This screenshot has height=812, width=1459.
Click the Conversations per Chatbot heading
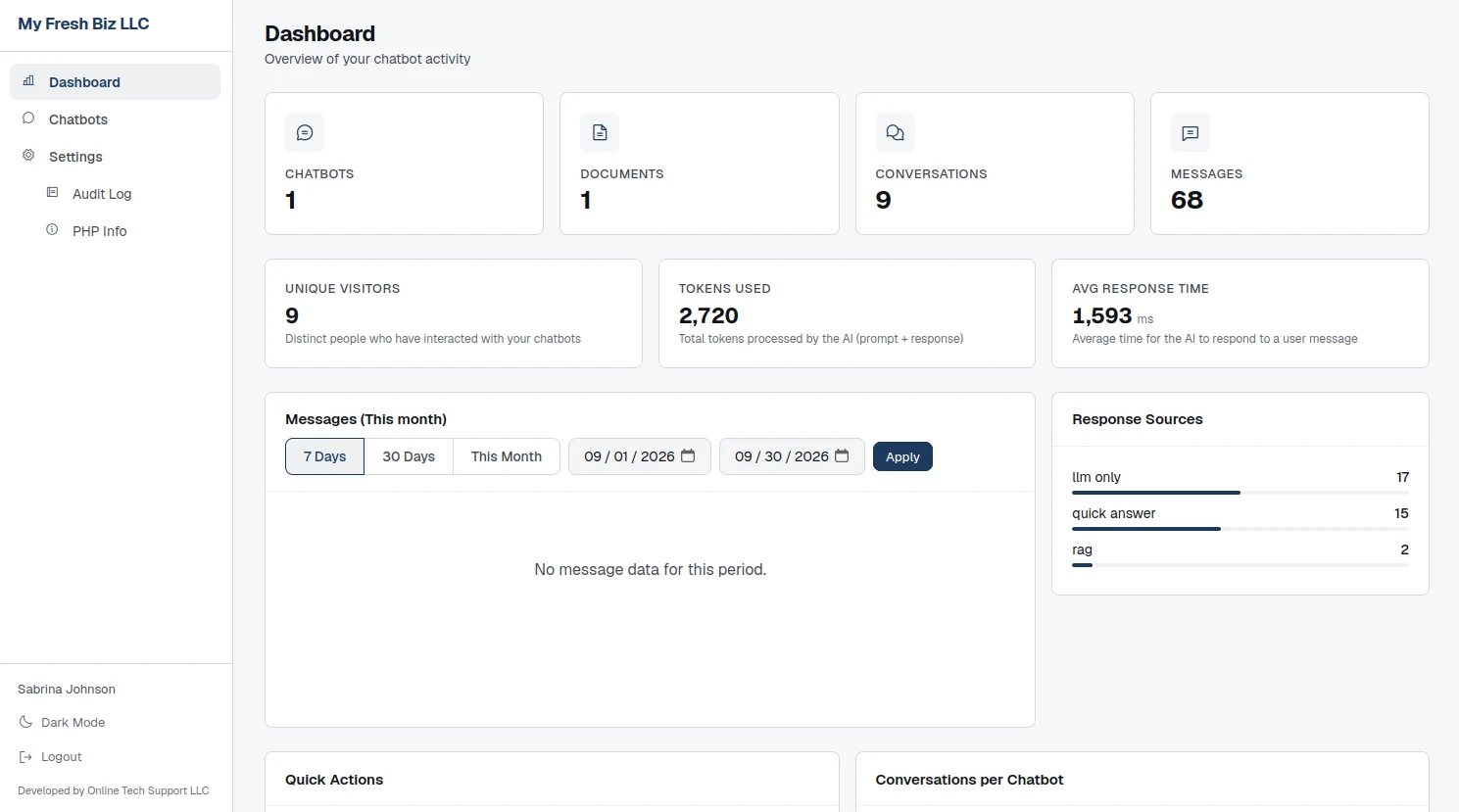tap(969, 780)
